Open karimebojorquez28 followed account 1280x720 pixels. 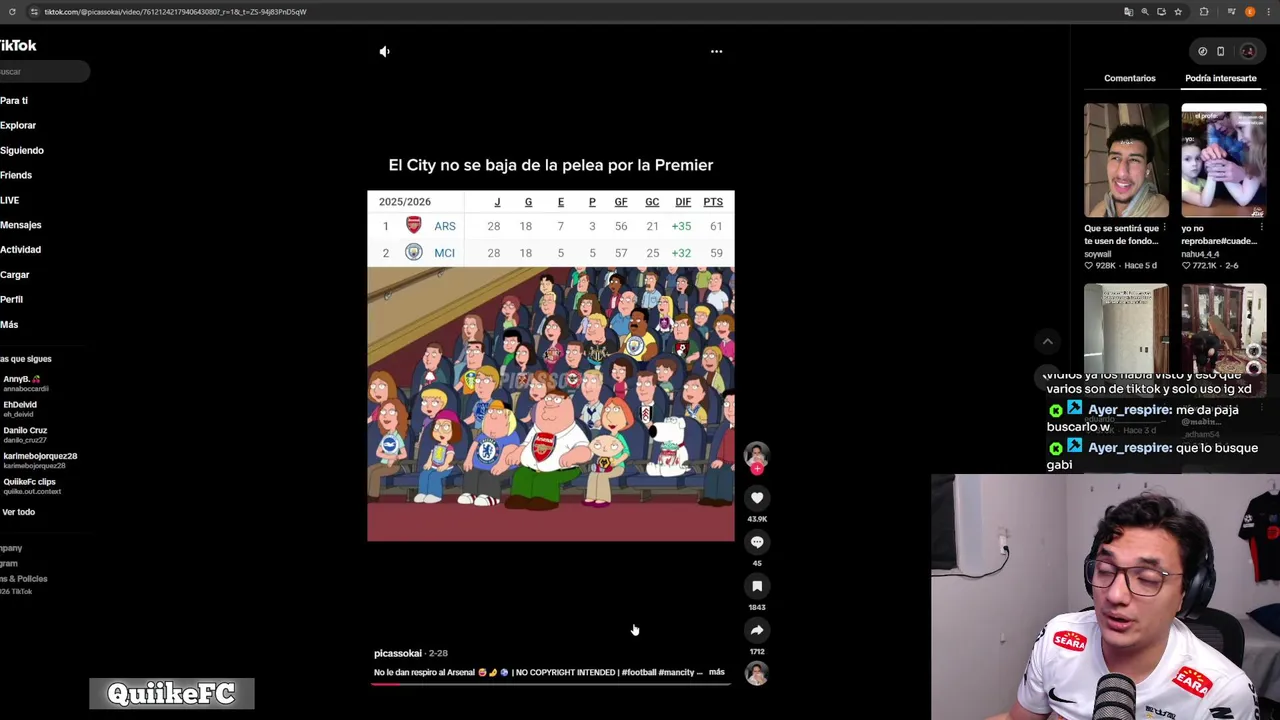coord(40,460)
